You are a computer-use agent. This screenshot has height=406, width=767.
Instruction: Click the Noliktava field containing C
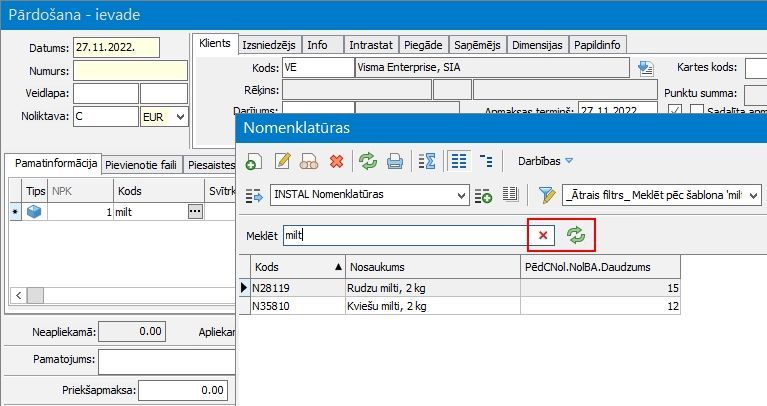coord(106,117)
